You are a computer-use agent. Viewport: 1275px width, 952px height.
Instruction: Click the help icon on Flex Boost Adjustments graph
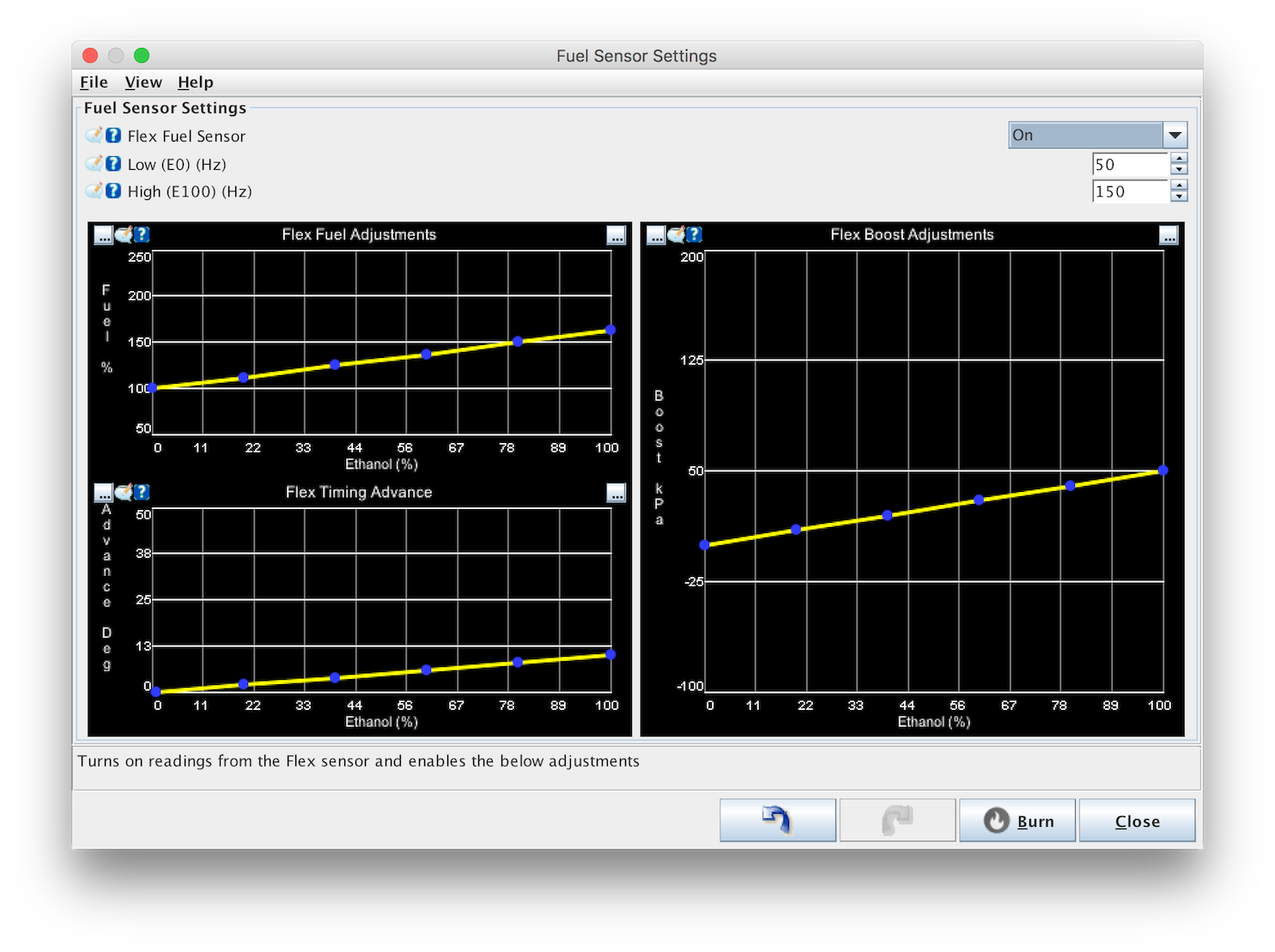click(695, 234)
